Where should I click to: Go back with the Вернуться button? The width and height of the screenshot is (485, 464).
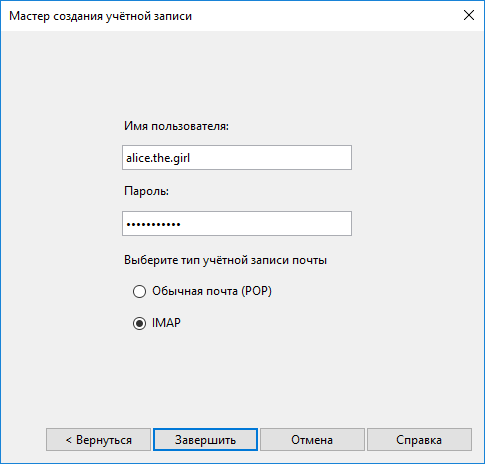[x=98, y=440]
